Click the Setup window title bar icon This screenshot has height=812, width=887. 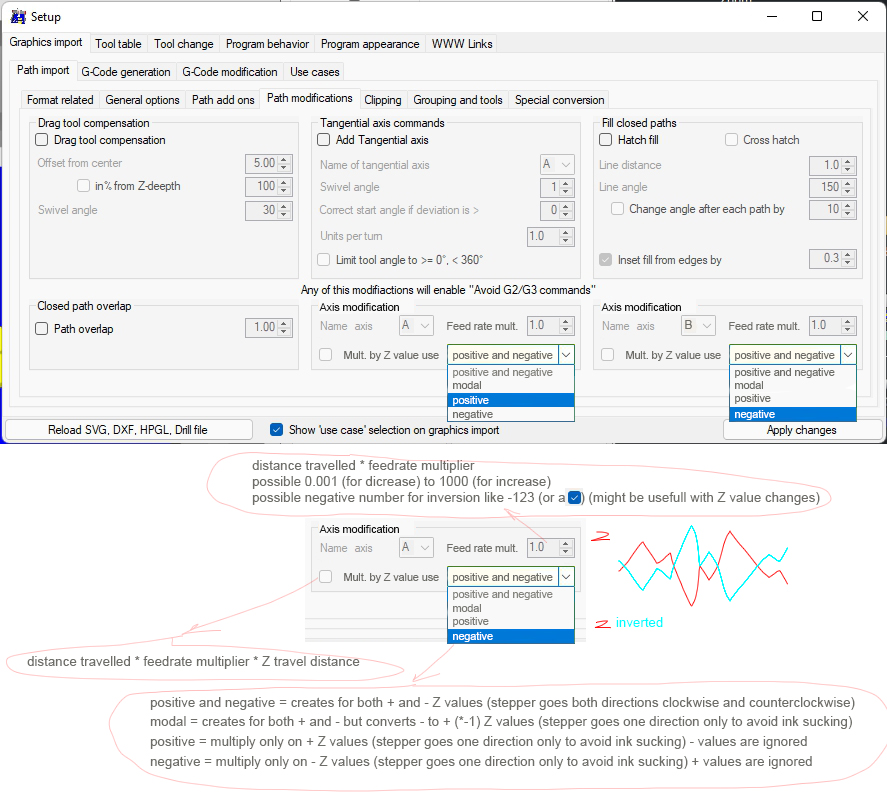click(17, 16)
